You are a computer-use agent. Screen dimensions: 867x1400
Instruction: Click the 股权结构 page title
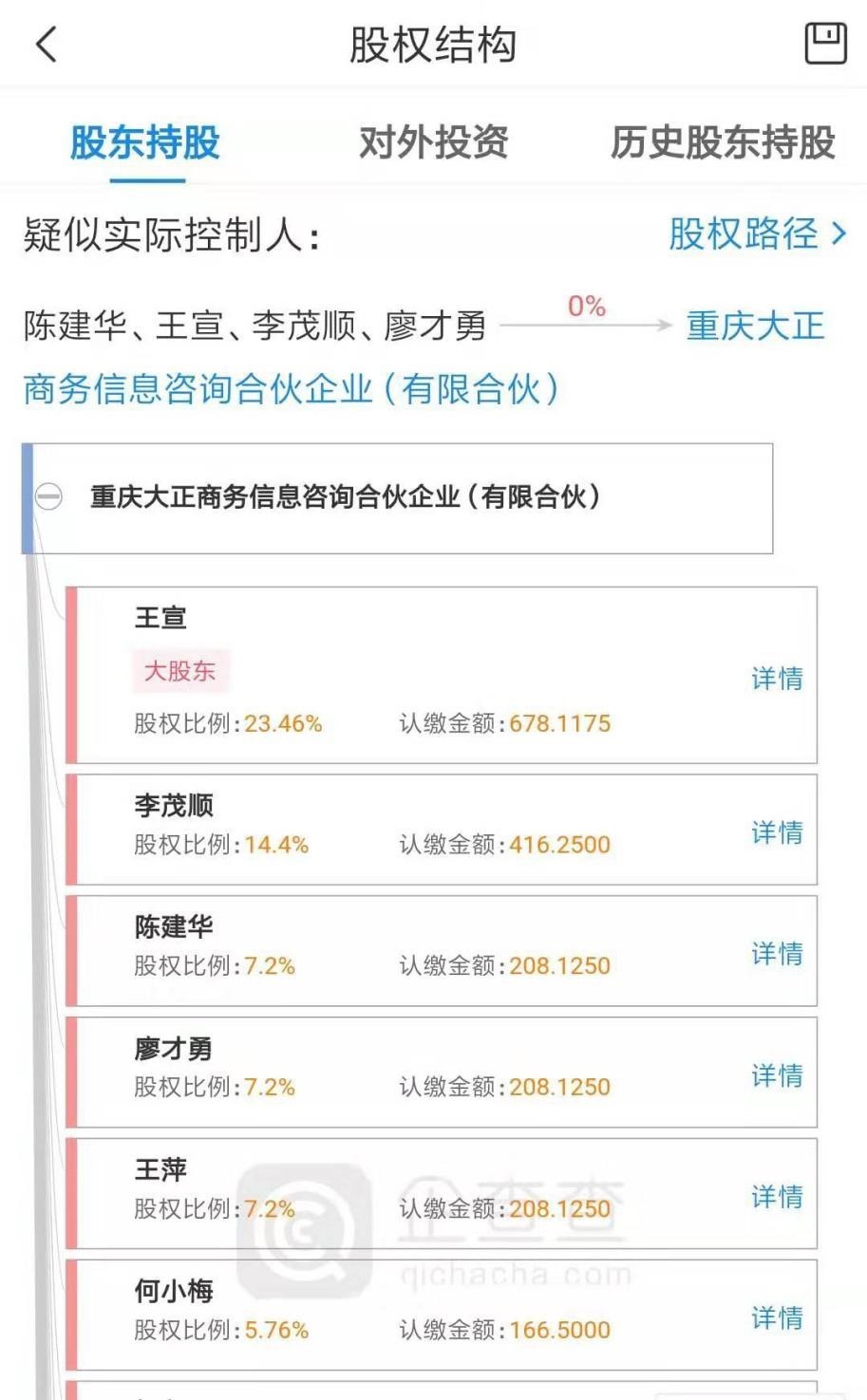(x=433, y=45)
